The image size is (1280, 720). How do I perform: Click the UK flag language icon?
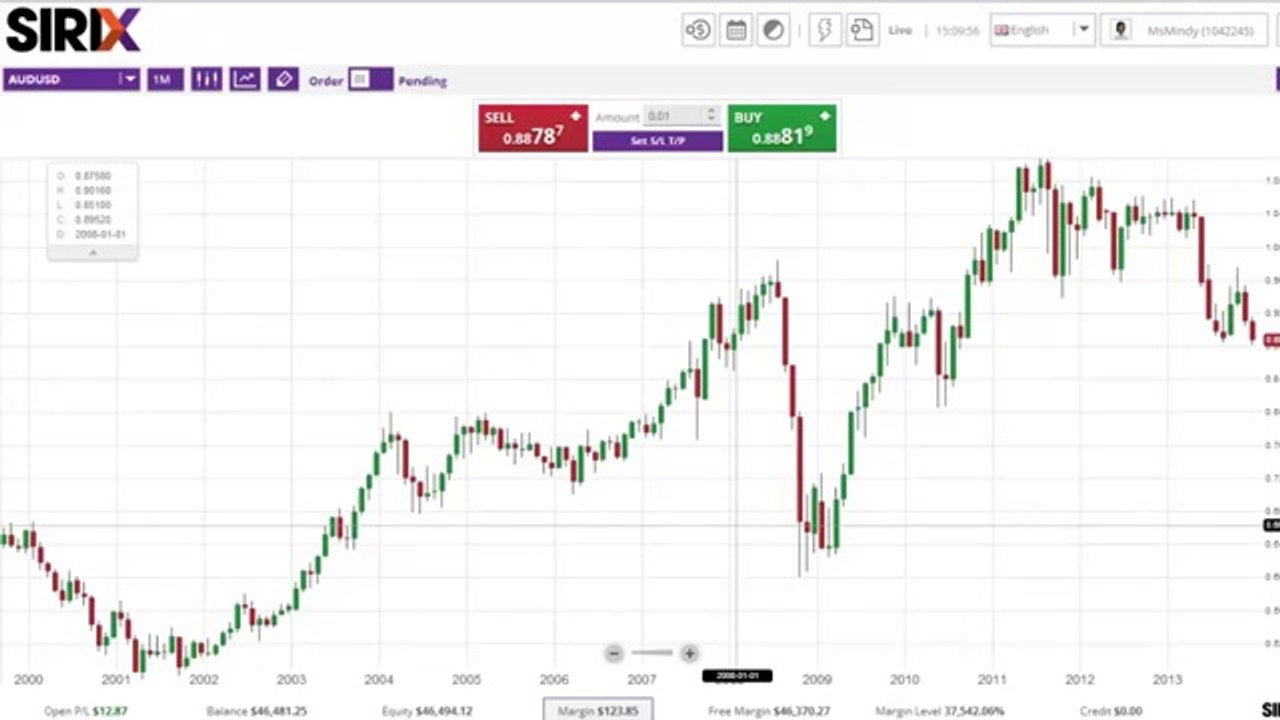[x=1001, y=30]
